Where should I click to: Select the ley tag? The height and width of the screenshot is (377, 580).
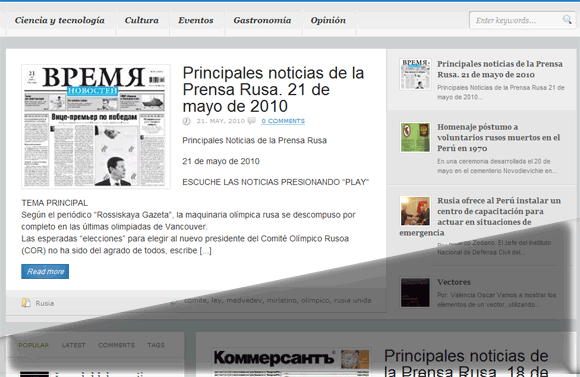(217, 300)
